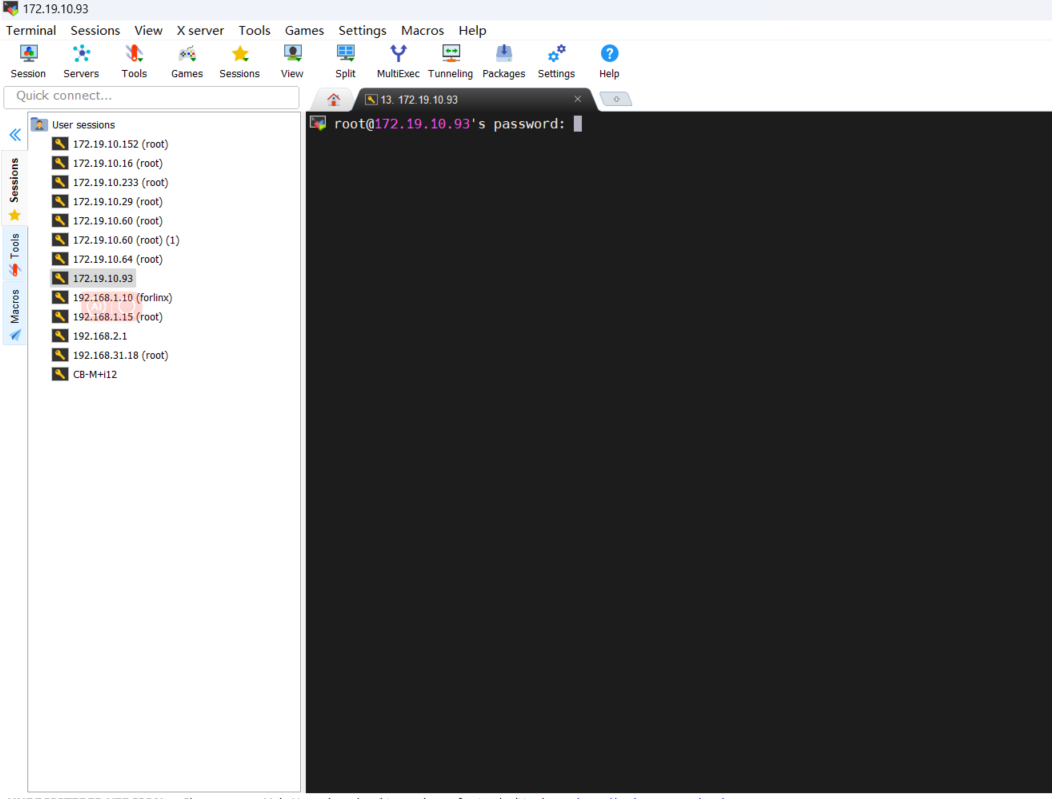
Task: Open the Tools toolbar icon
Action: pyautogui.click(x=134, y=61)
